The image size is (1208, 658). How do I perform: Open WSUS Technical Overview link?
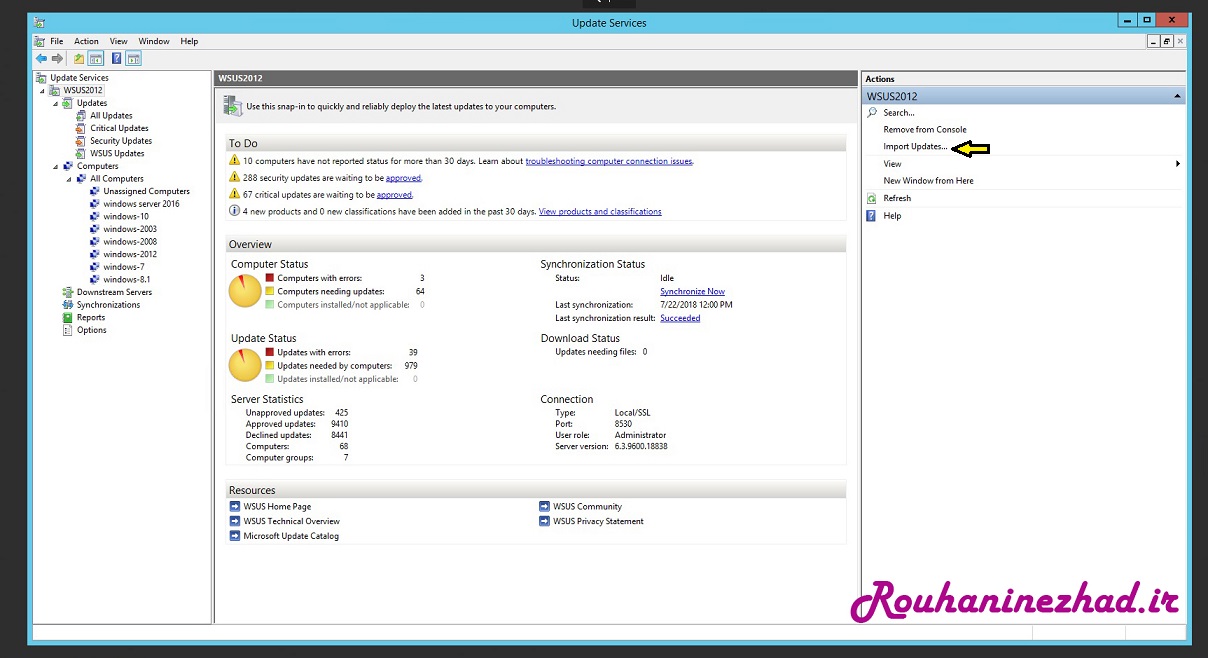tap(292, 521)
